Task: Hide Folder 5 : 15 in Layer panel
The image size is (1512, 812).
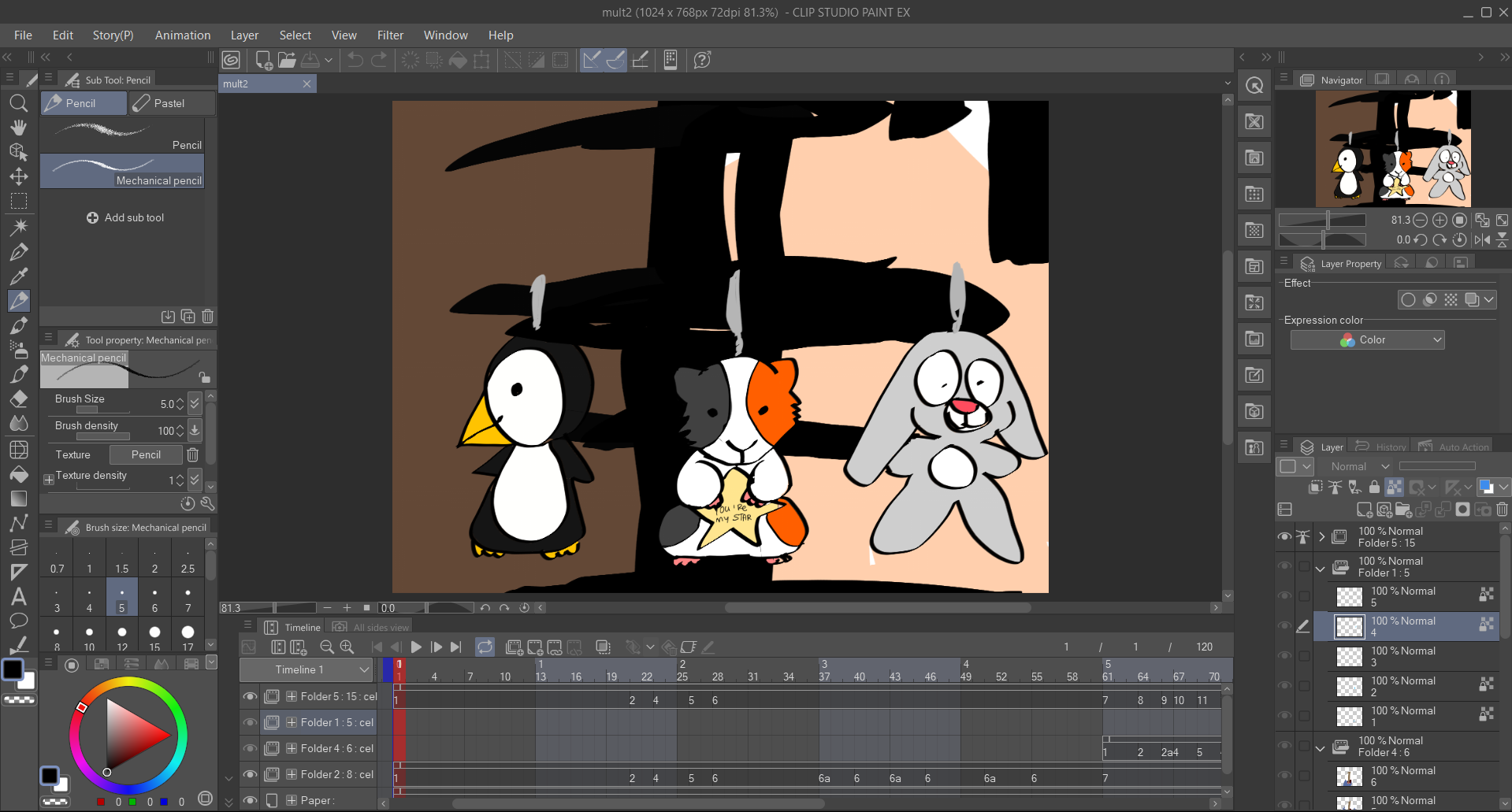Action: point(1284,537)
